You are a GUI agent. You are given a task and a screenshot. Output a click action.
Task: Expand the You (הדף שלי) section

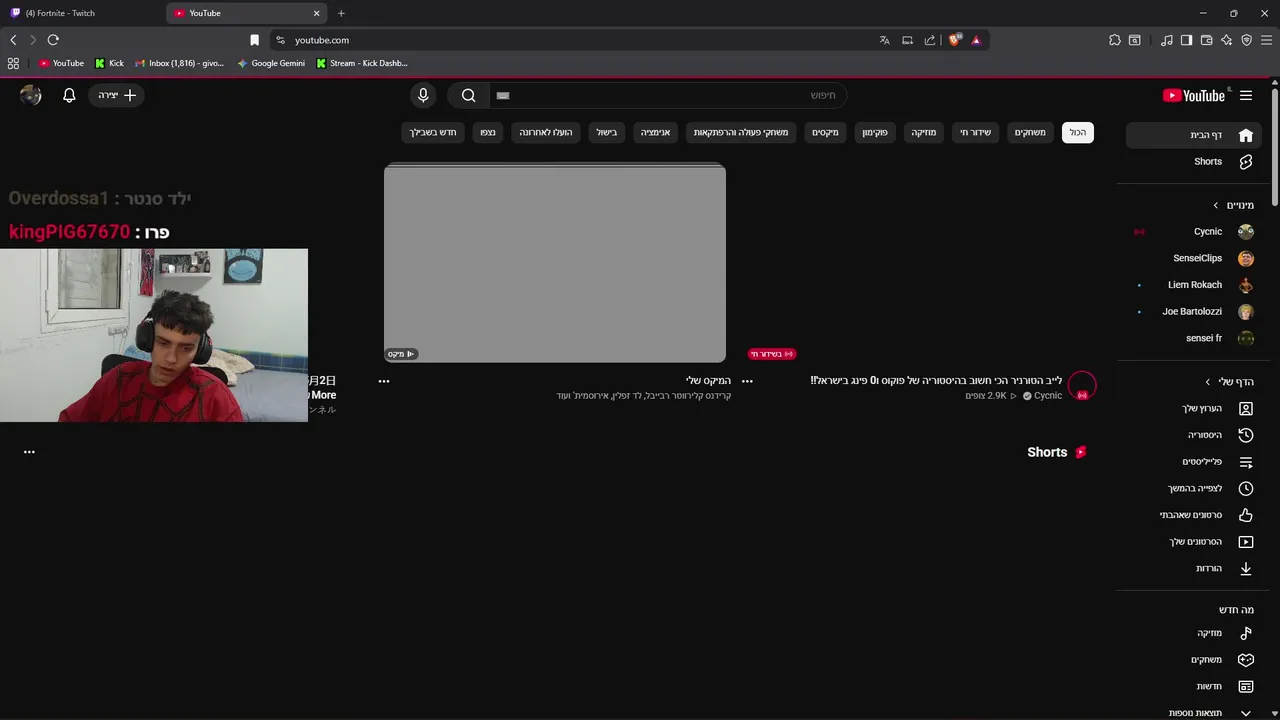coord(1231,382)
